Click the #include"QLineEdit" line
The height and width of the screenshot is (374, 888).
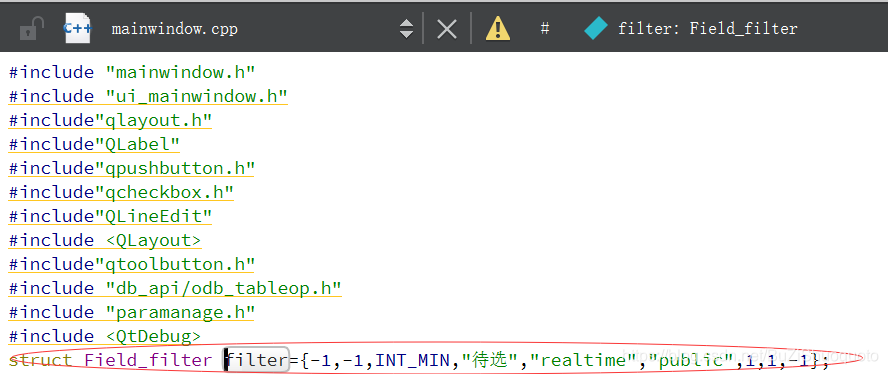[x=110, y=216]
